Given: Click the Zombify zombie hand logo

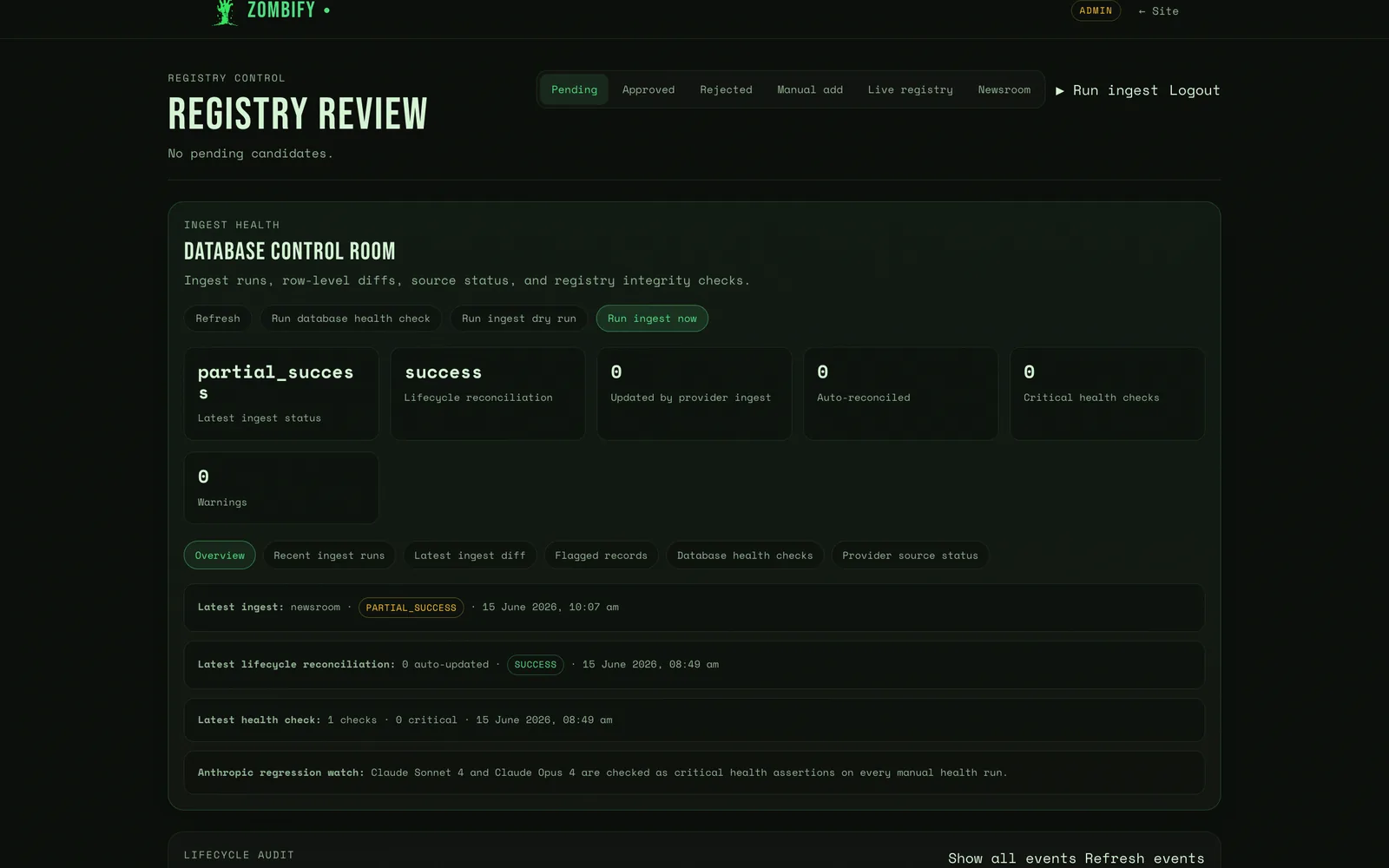Looking at the screenshot, I should click(226, 12).
